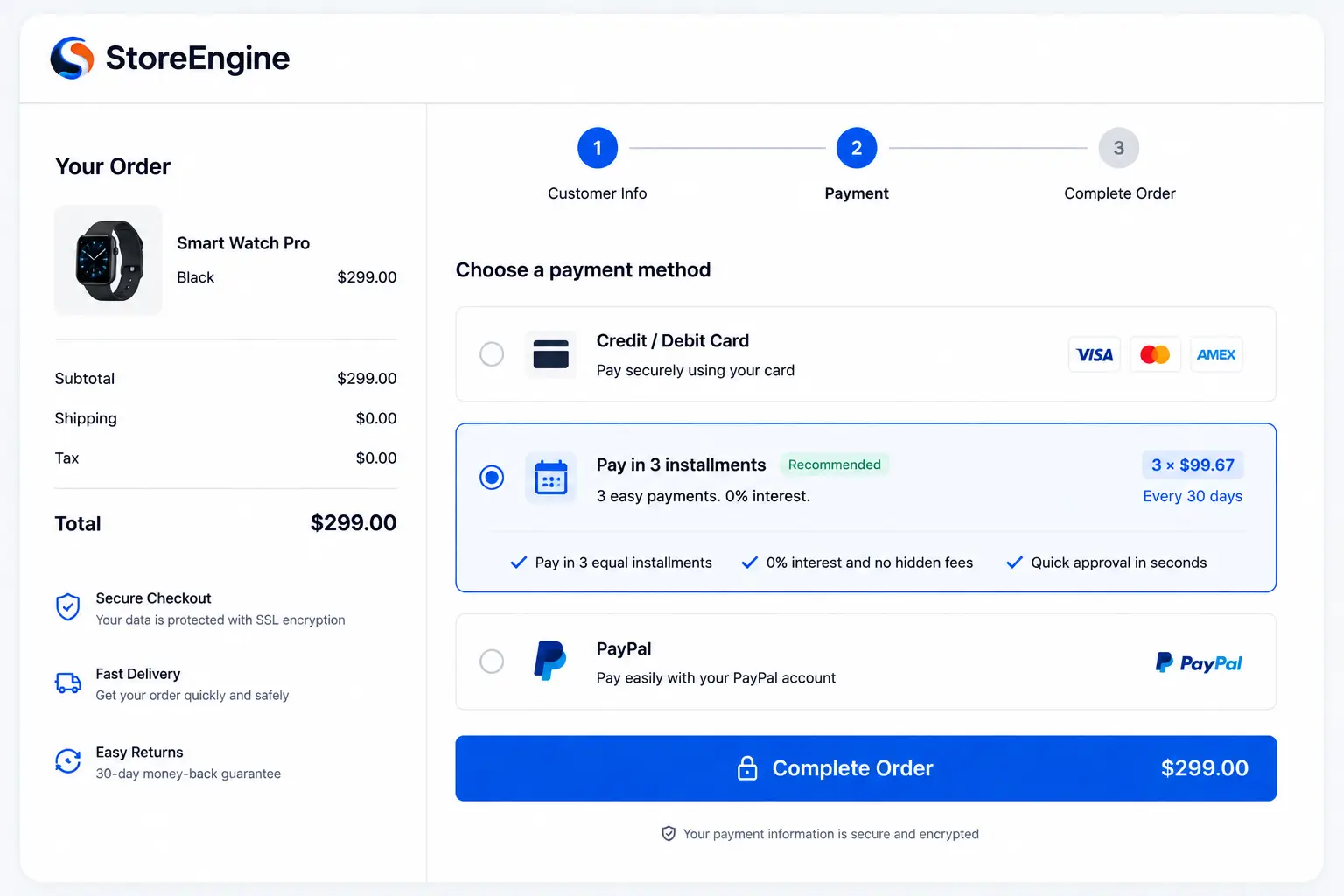Click the Fast Delivery truck icon

click(x=68, y=682)
